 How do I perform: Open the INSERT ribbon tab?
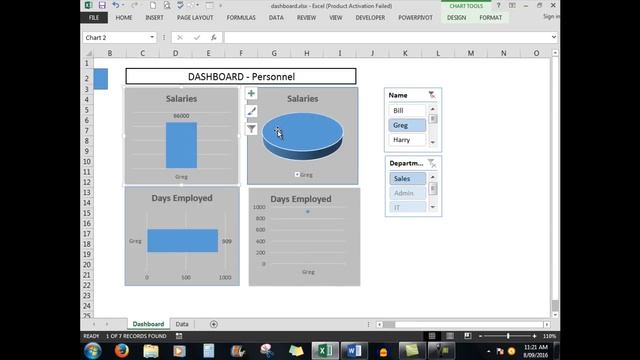[154, 18]
